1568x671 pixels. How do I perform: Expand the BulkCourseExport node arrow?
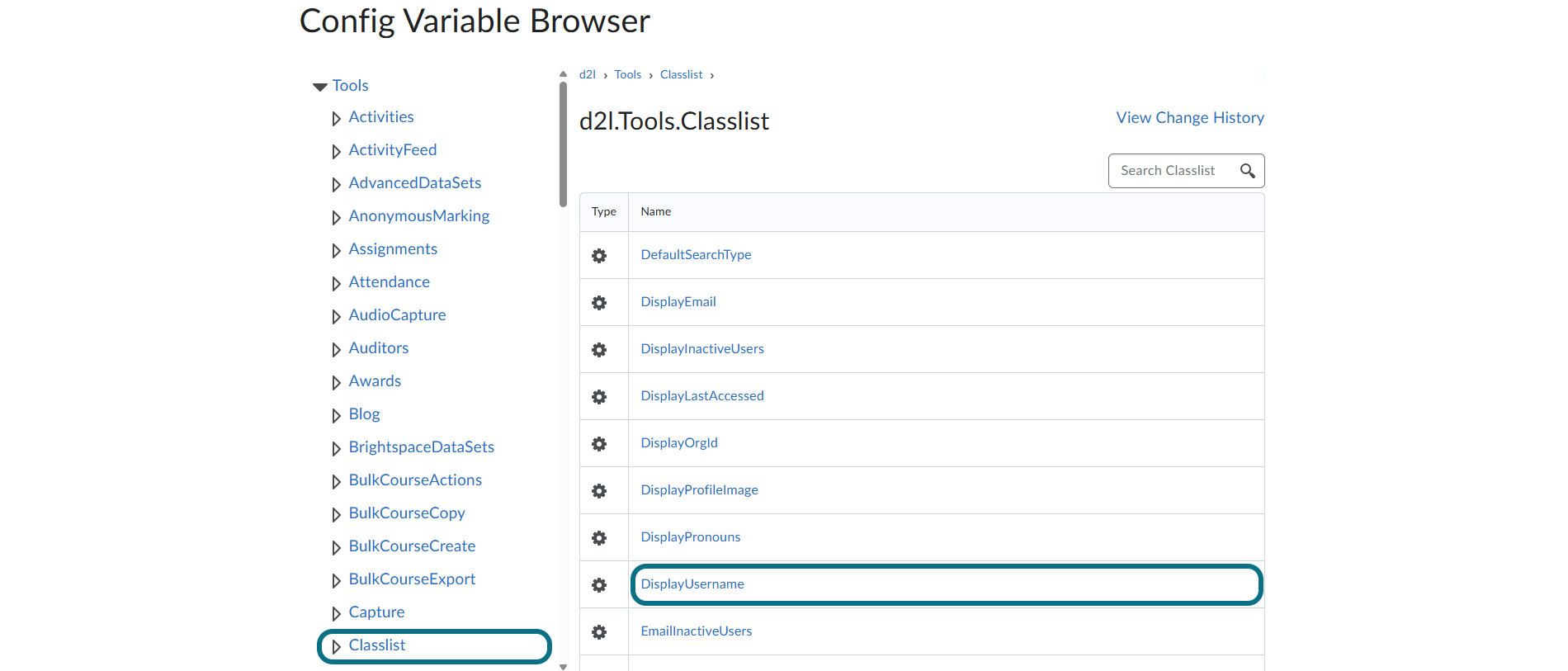[336, 581]
